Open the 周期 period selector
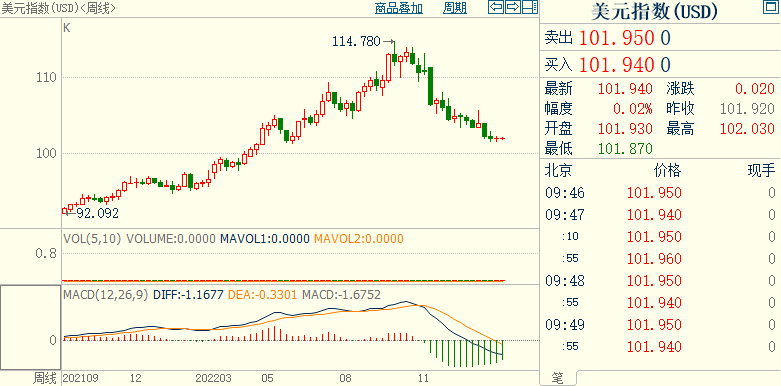Screen dimensions: 781x386 455,8
